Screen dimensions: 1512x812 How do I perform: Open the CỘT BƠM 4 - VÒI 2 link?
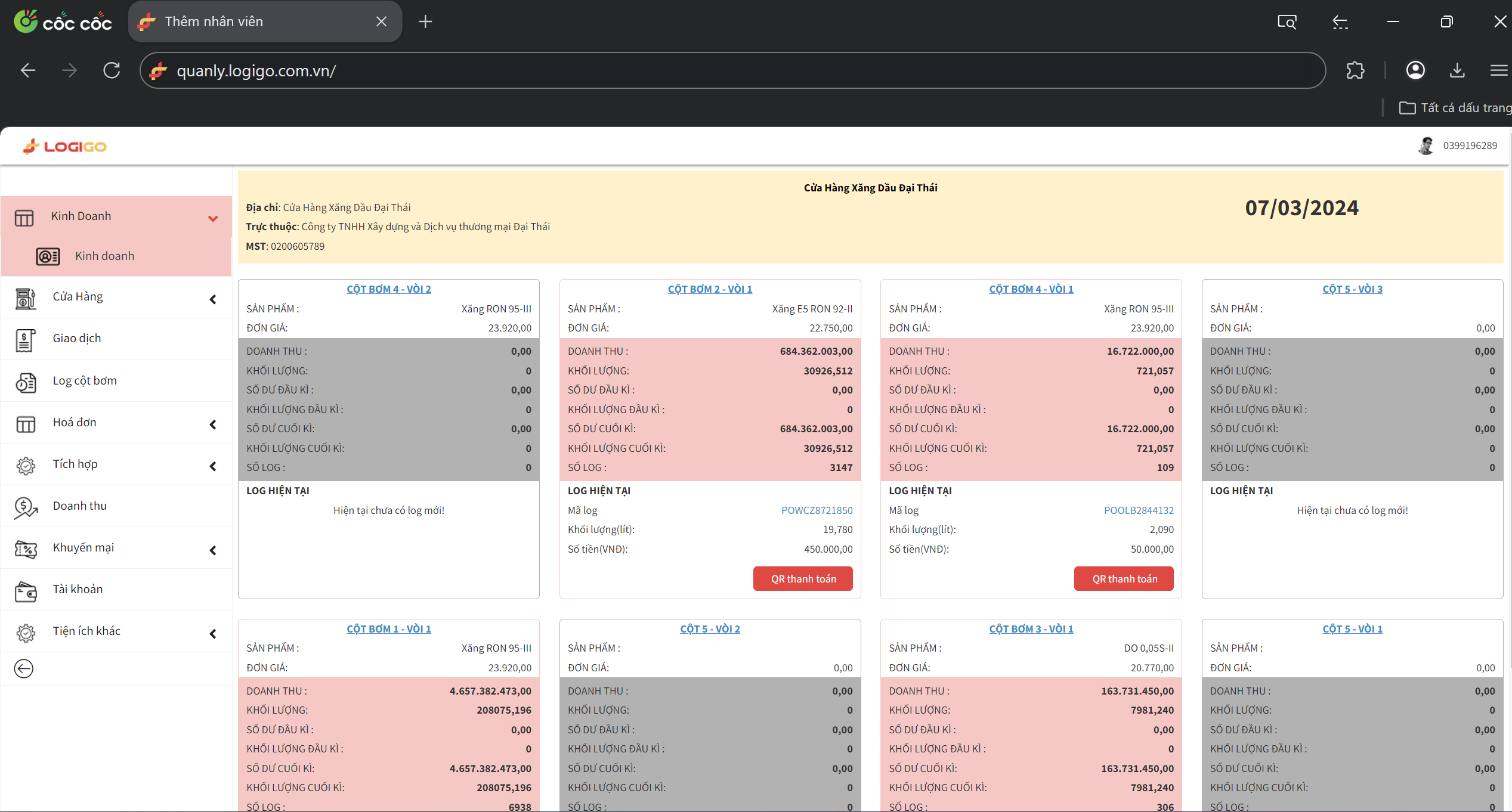click(x=388, y=289)
